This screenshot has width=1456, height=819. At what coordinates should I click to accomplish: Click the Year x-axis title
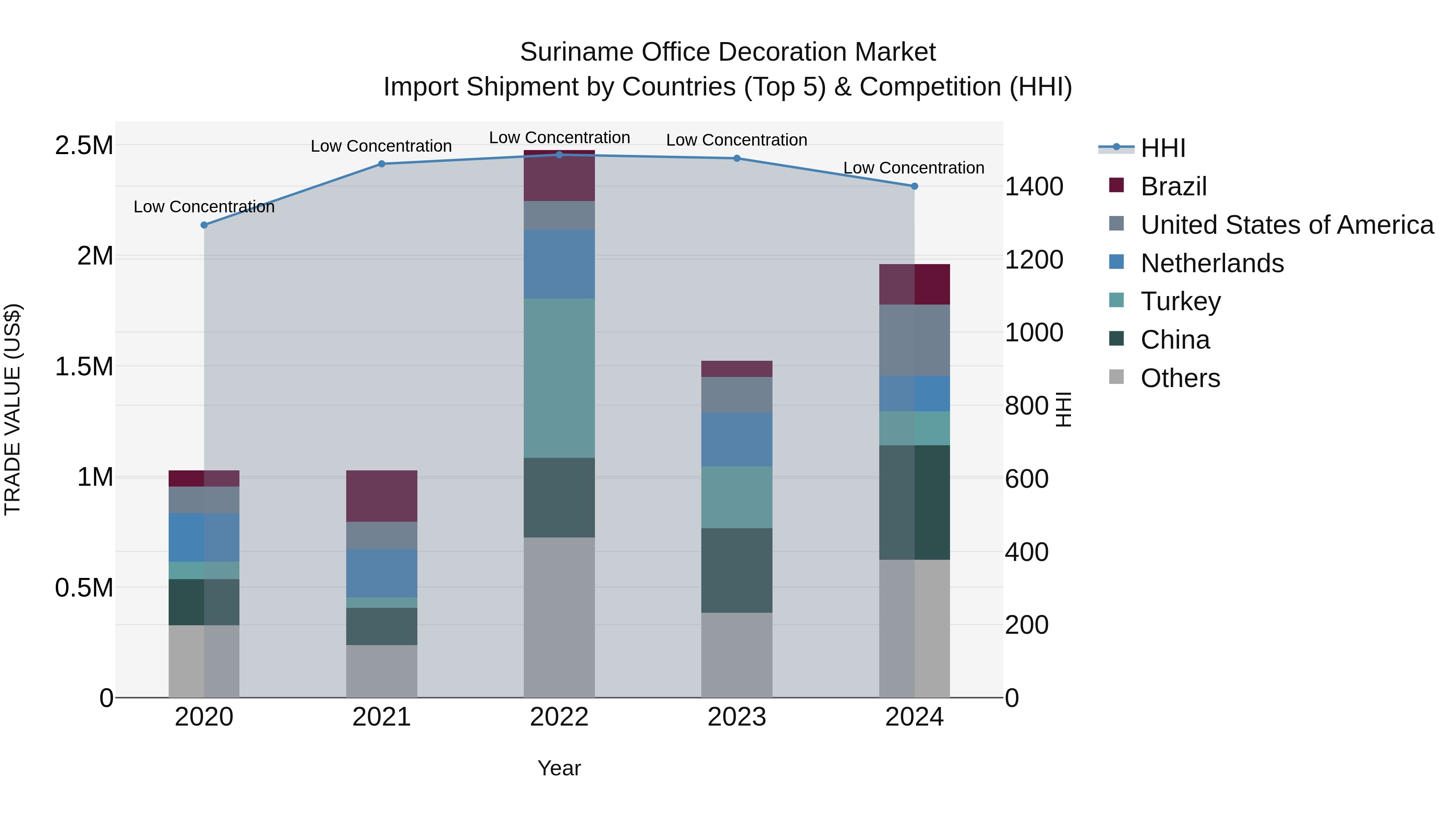point(560,768)
